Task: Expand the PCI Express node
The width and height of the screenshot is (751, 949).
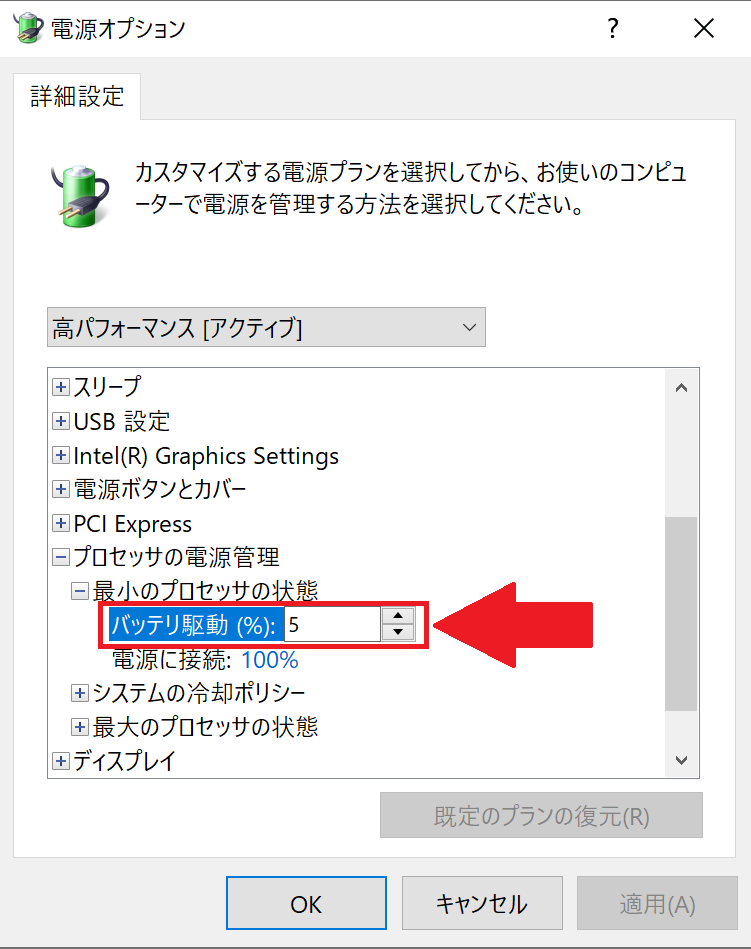Action: pos(61,523)
